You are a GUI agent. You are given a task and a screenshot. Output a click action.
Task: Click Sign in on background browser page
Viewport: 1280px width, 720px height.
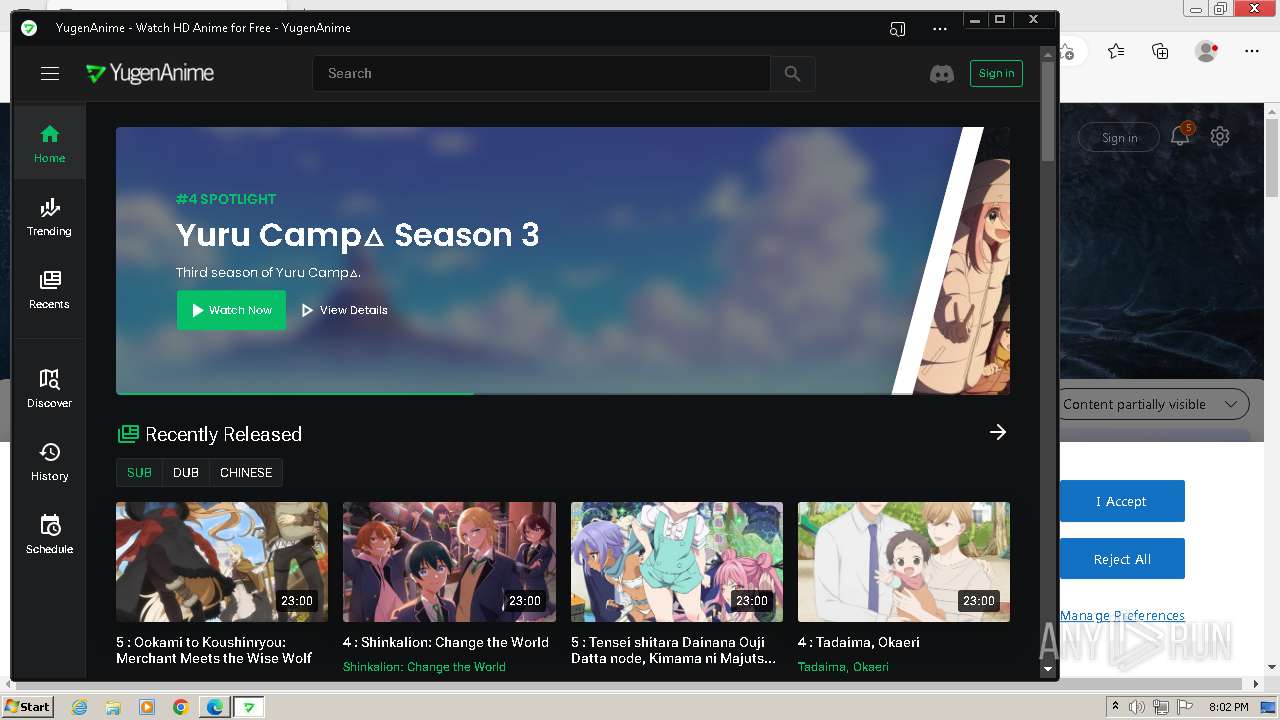[x=1119, y=138]
